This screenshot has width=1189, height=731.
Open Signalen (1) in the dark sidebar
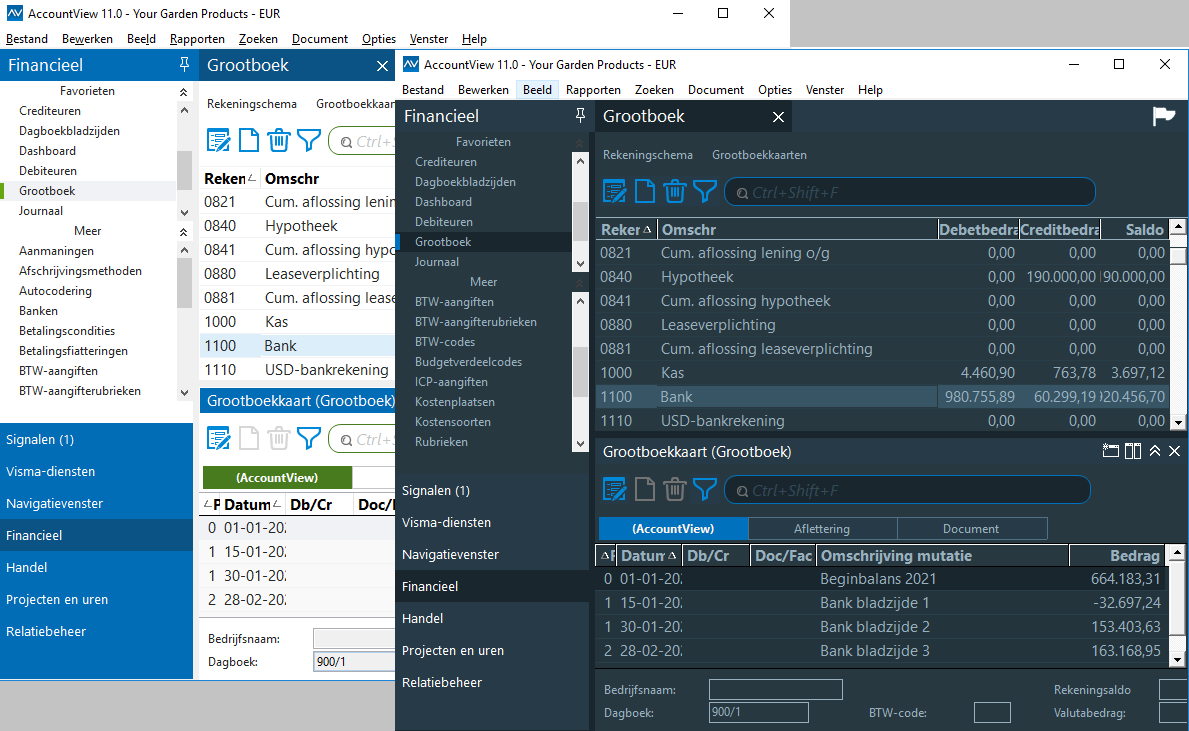pyautogui.click(x=435, y=491)
